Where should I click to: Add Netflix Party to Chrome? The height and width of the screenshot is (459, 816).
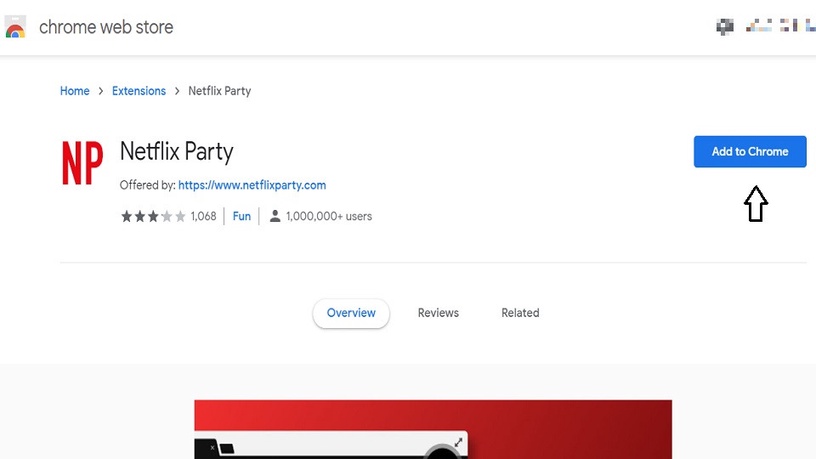pyautogui.click(x=750, y=151)
